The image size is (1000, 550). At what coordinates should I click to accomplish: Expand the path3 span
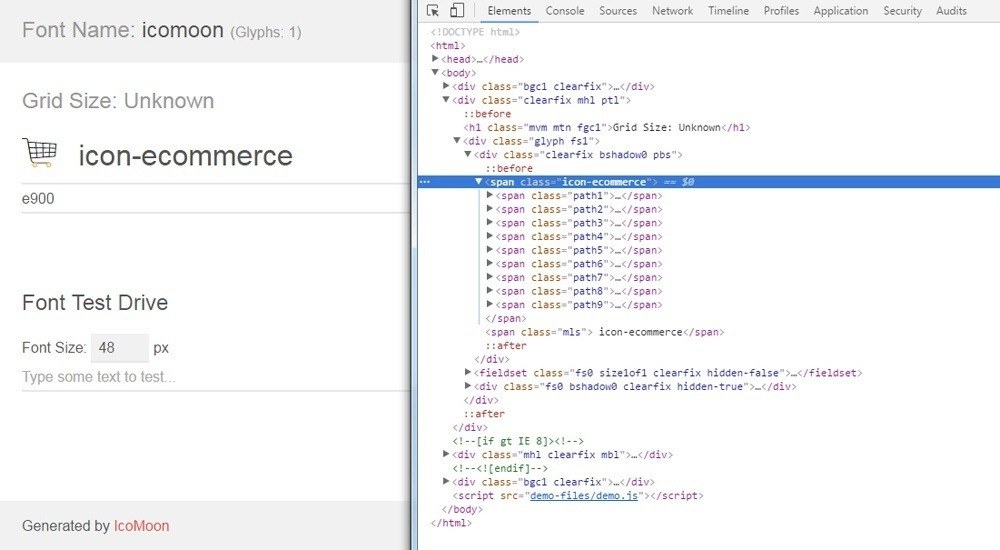[489, 223]
